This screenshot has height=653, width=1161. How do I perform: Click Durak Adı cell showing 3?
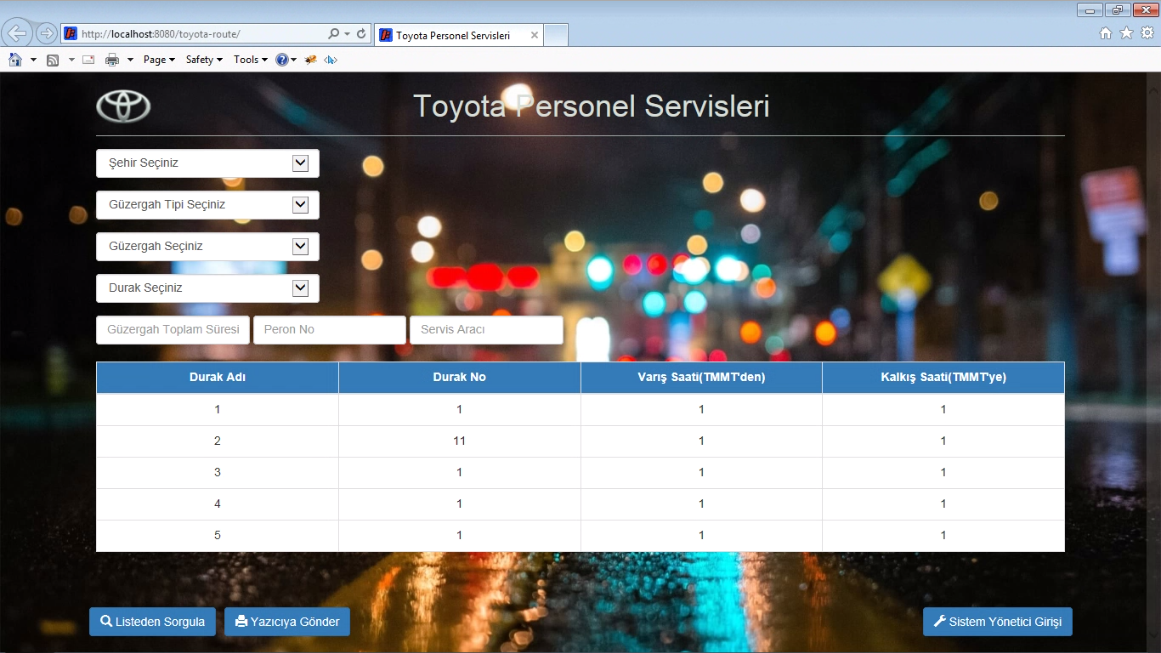[217, 472]
